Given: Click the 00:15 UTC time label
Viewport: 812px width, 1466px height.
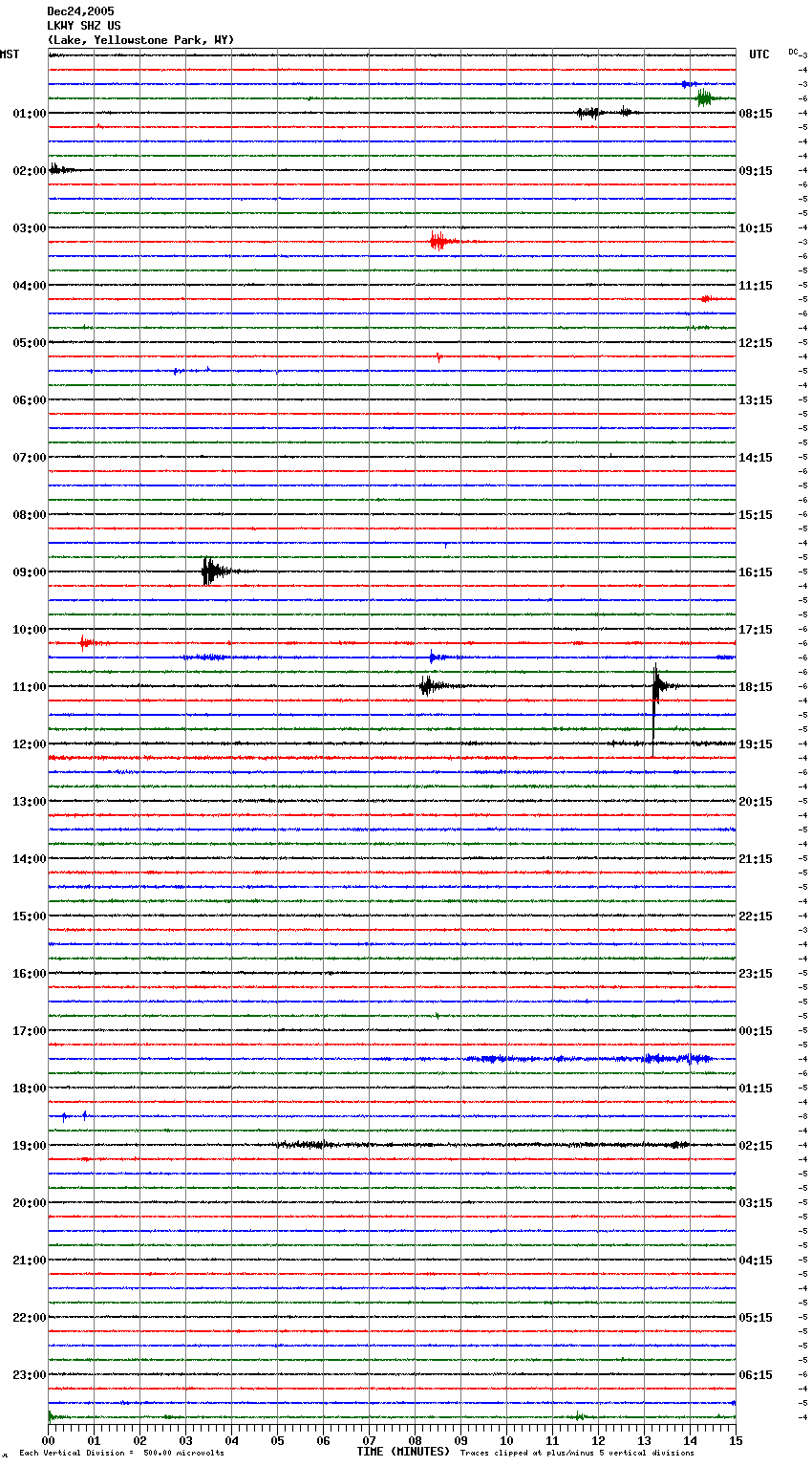Looking at the screenshot, I should (756, 1031).
